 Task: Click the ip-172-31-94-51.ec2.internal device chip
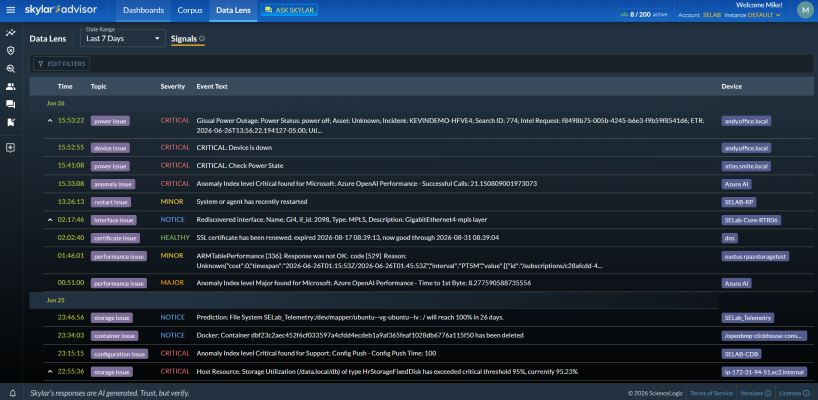[x=764, y=372]
